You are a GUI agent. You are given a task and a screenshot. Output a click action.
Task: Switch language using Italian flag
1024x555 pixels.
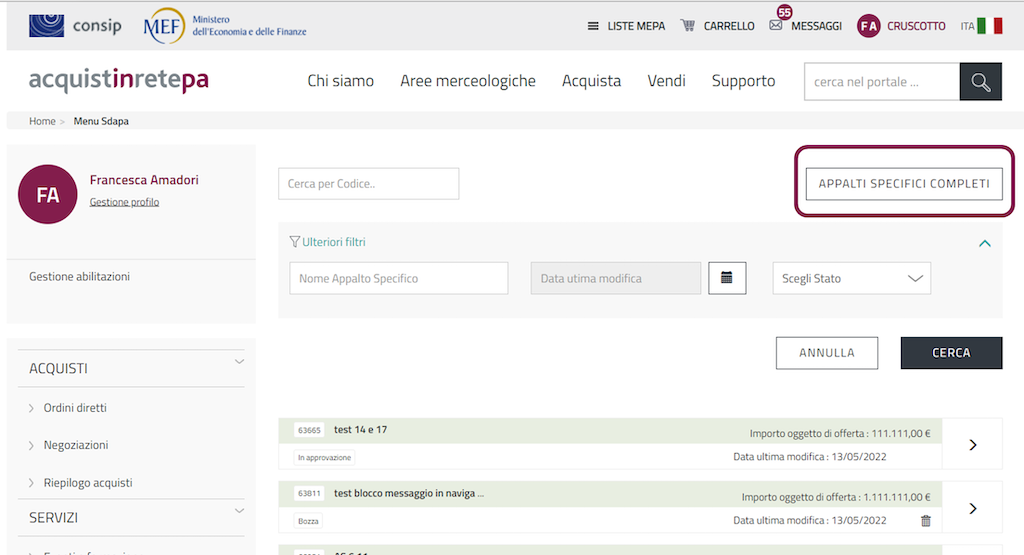[x=989, y=26]
